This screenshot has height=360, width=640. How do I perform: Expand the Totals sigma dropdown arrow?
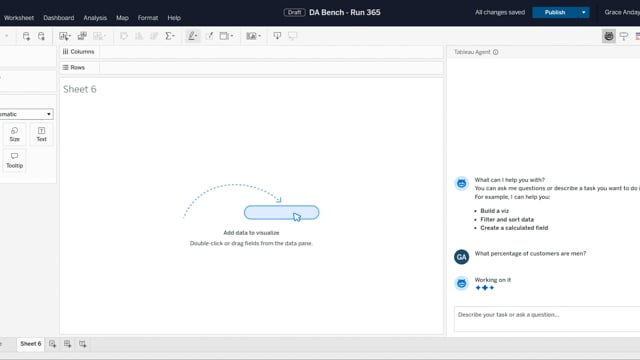[174, 36]
